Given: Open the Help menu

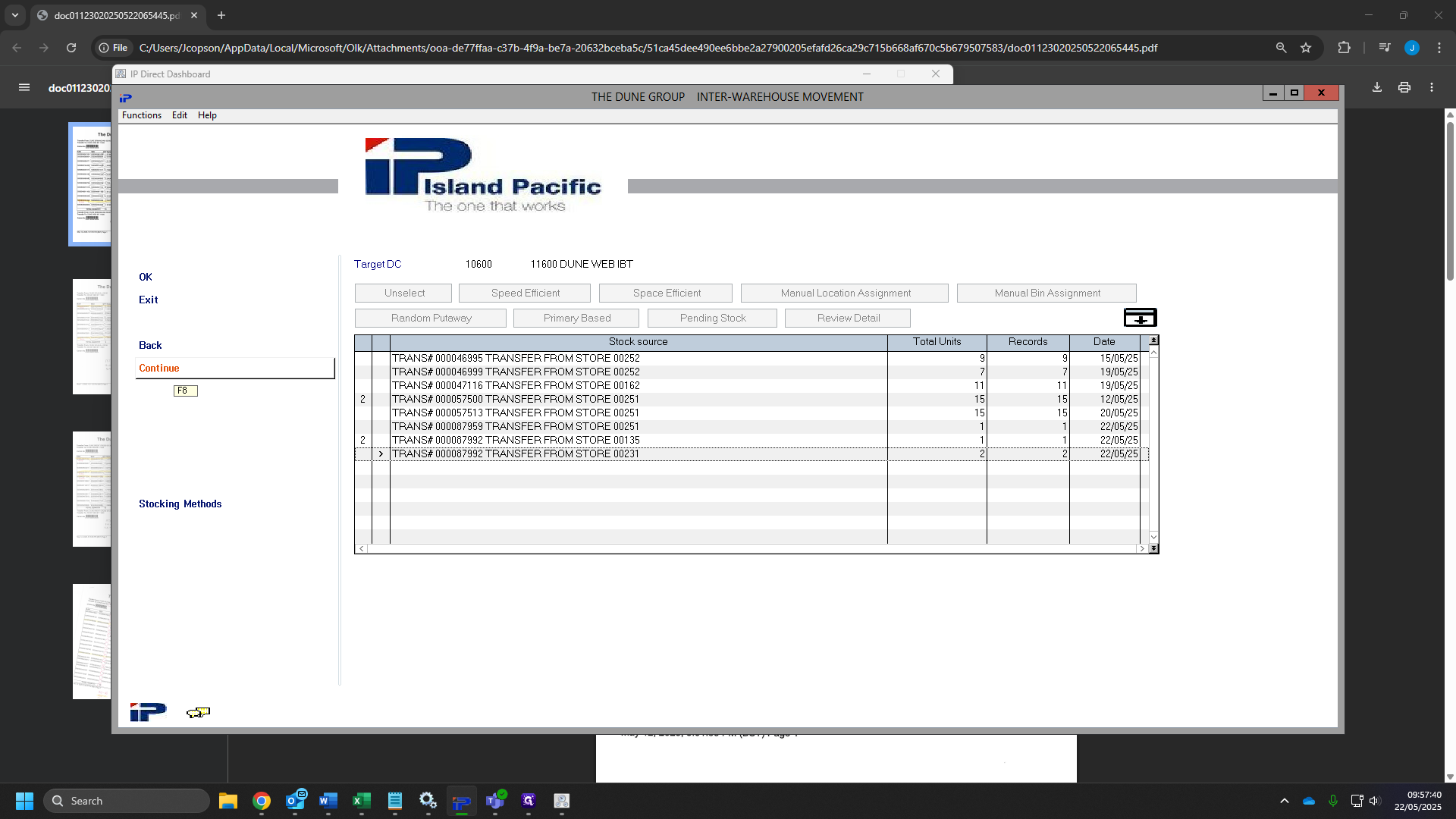Looking at the screenshot, I should (207, 115).
